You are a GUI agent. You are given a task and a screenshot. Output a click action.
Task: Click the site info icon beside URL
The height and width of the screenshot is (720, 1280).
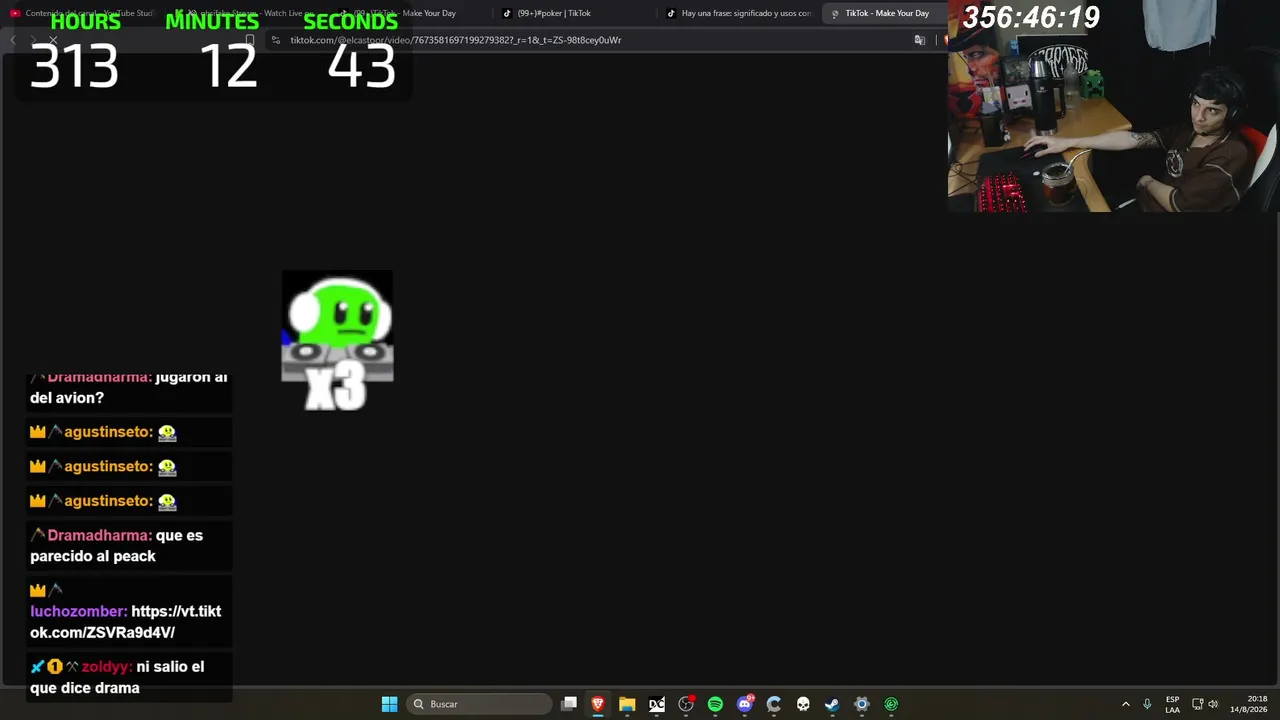(x=276, y=40)
